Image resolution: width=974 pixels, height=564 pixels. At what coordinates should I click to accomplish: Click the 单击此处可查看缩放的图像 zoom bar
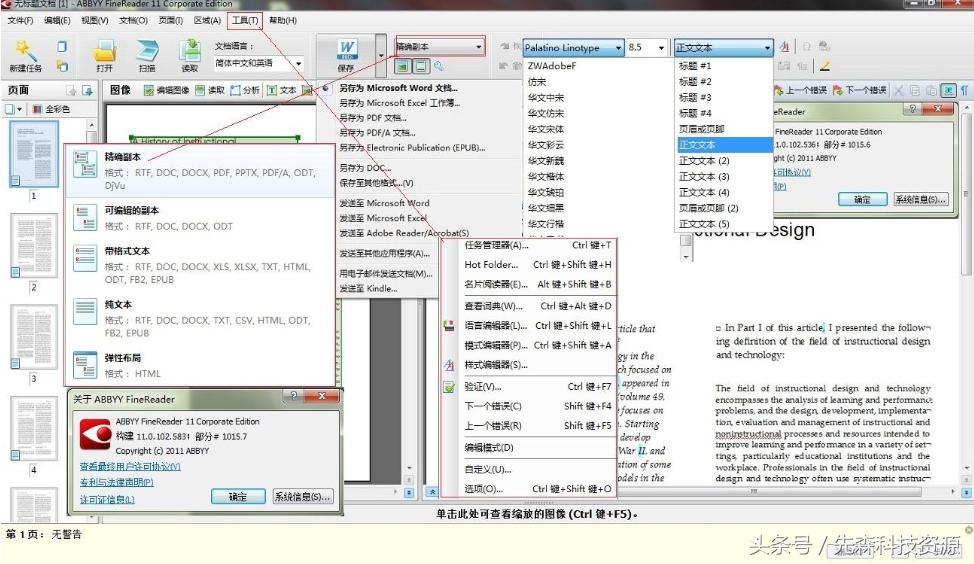[x=536, y=514]
